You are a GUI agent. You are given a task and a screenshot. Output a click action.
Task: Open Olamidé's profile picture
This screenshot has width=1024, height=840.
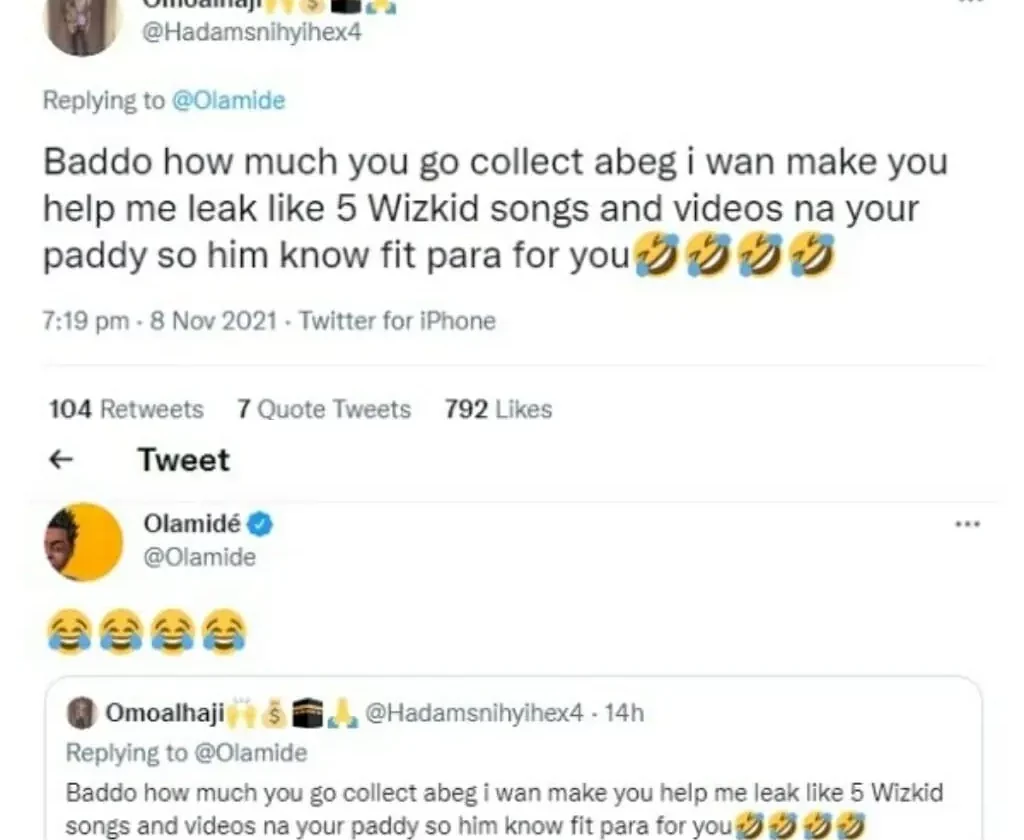(x=83, y=541)
